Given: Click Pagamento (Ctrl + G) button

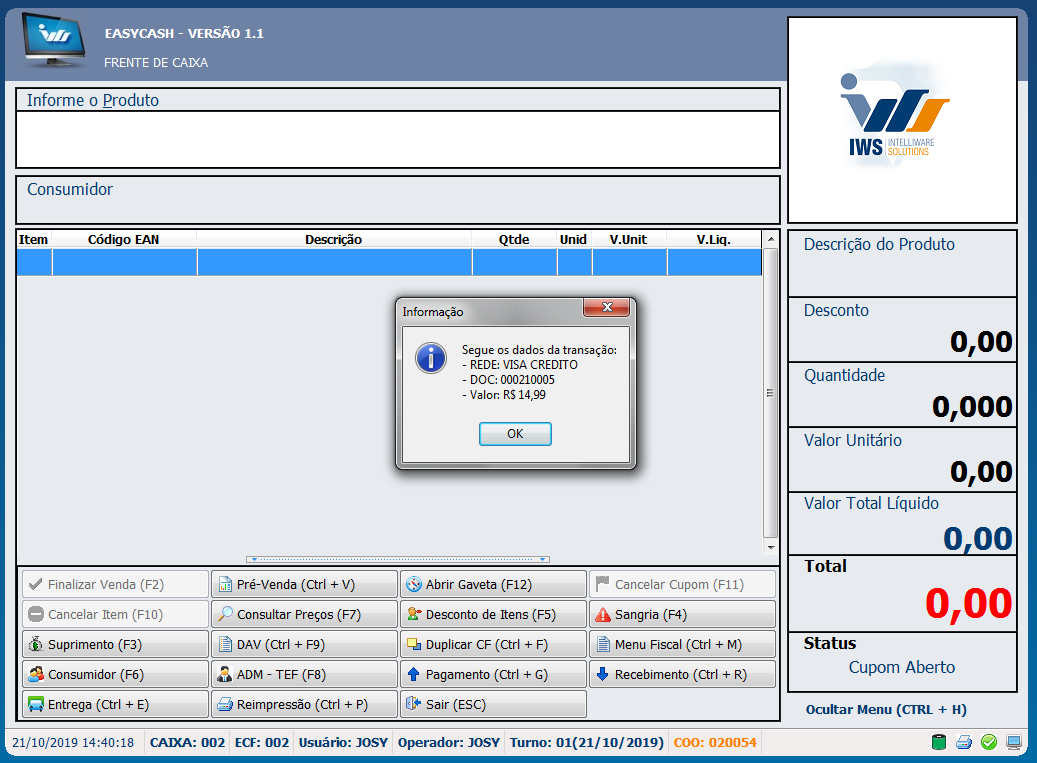Looking at the screenshot, I should coord(493,674).
